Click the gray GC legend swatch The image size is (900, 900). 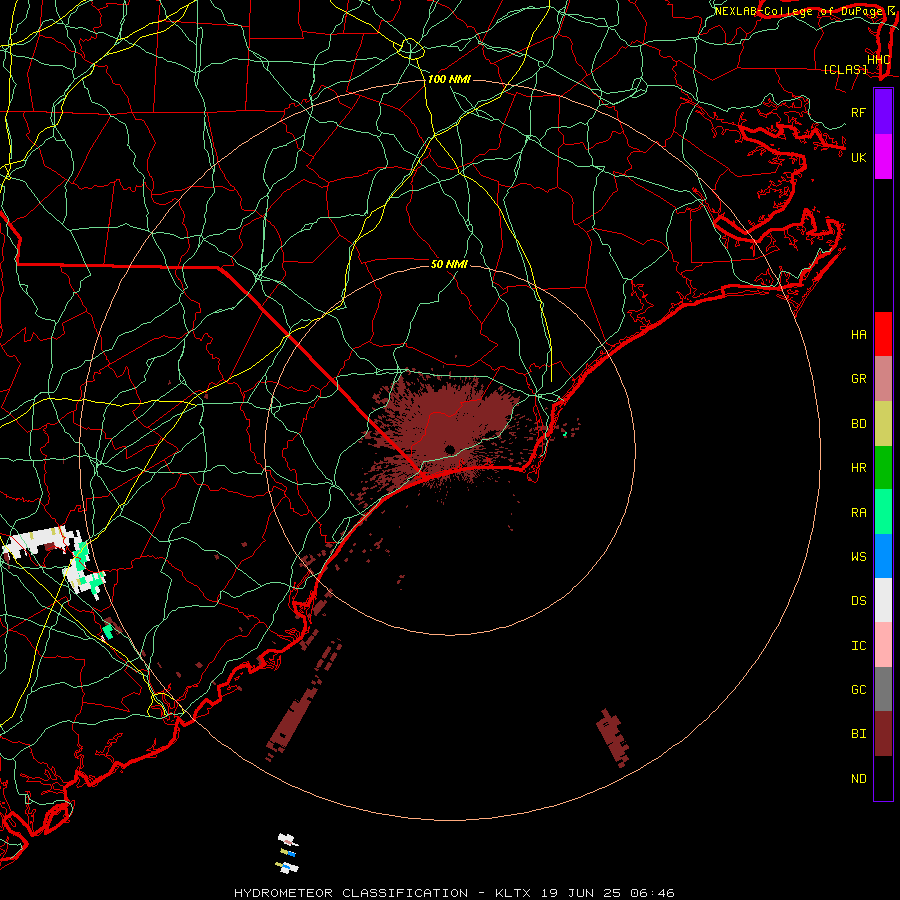(883, 689)
